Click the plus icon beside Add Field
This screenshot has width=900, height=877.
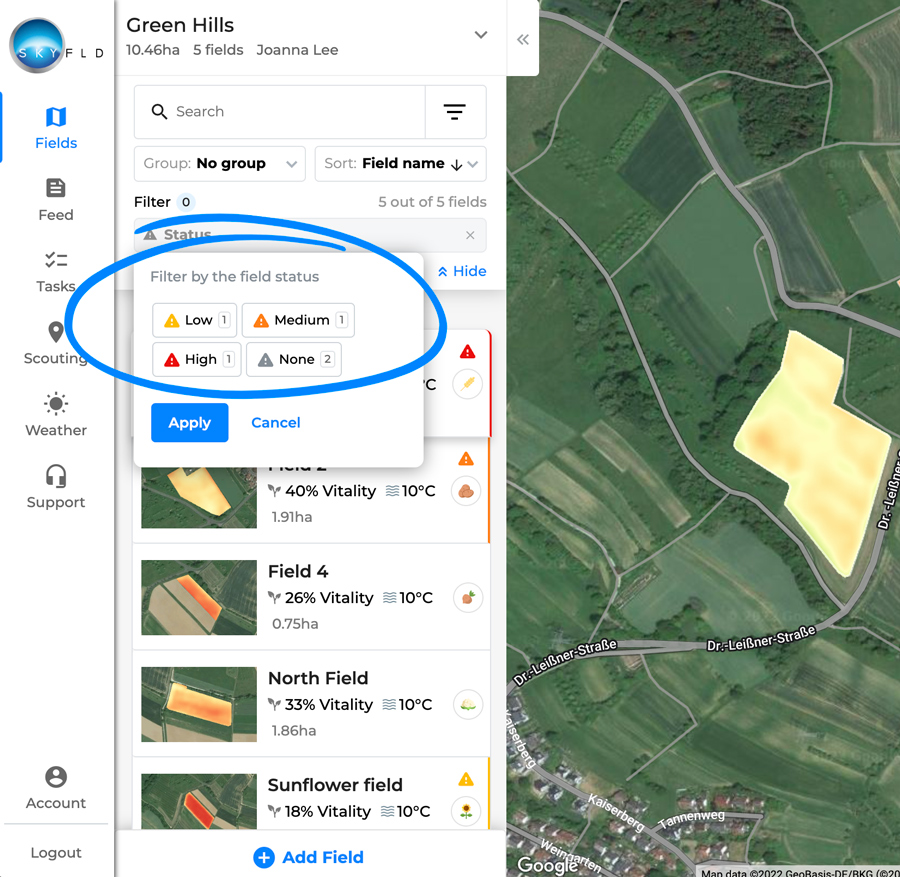coord(264,857)
